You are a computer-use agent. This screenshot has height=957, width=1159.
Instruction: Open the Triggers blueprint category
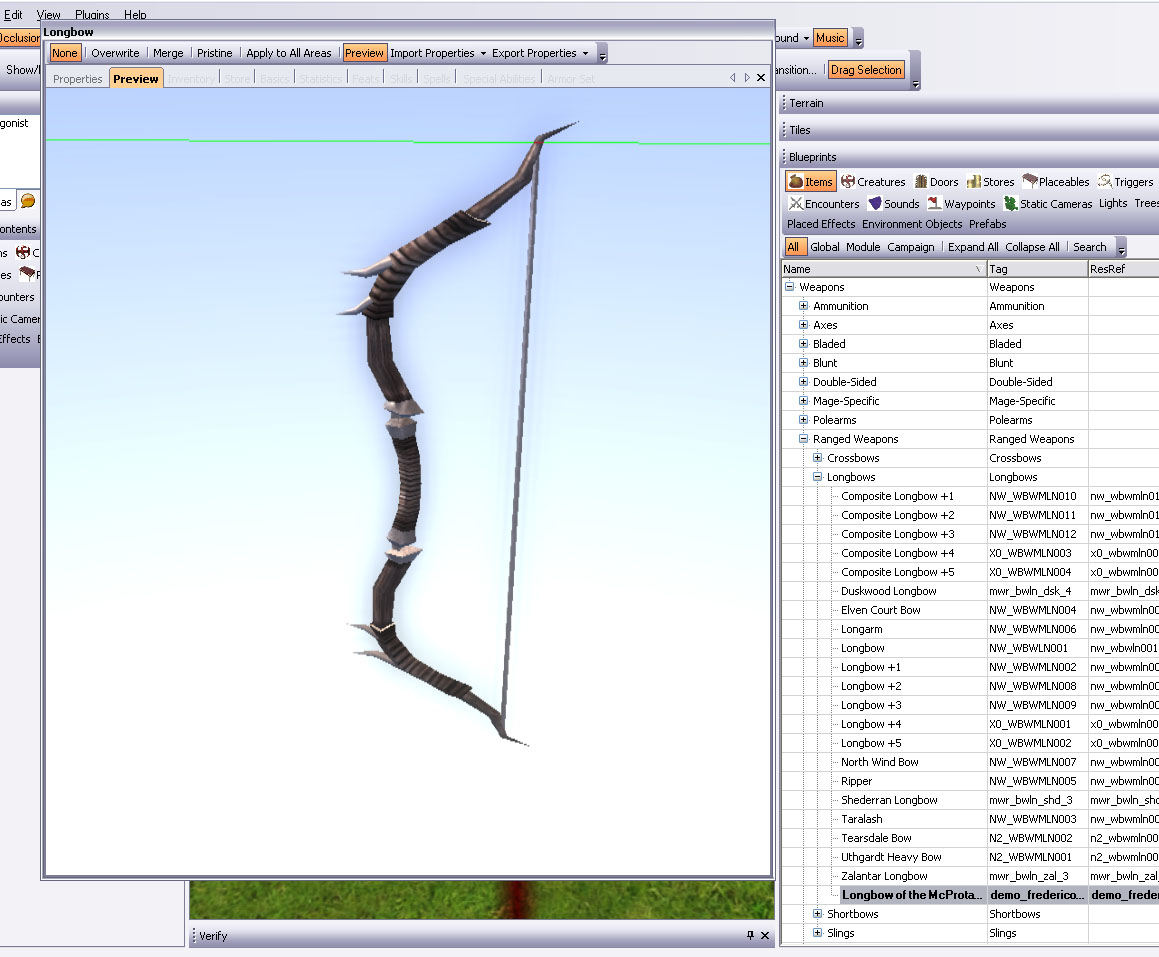tap(1126, 182)
